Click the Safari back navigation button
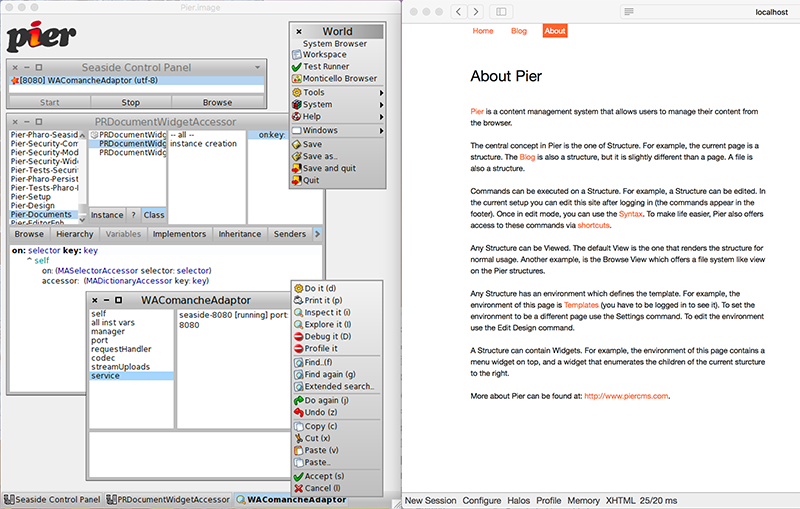This screenshot has height=509, width=800. point(459,12)
